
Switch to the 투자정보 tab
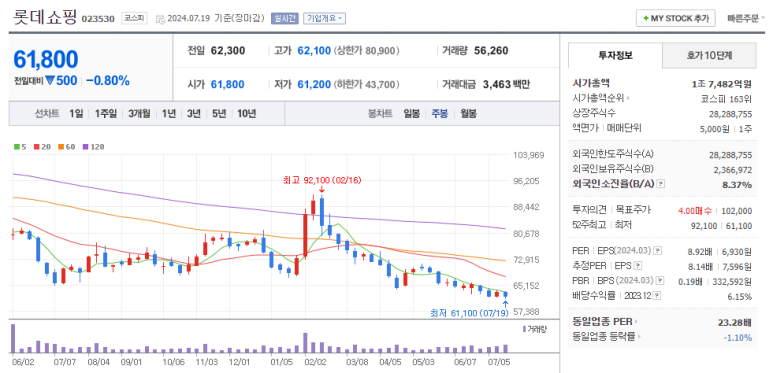pyautogui.click(x=615, y=56)
